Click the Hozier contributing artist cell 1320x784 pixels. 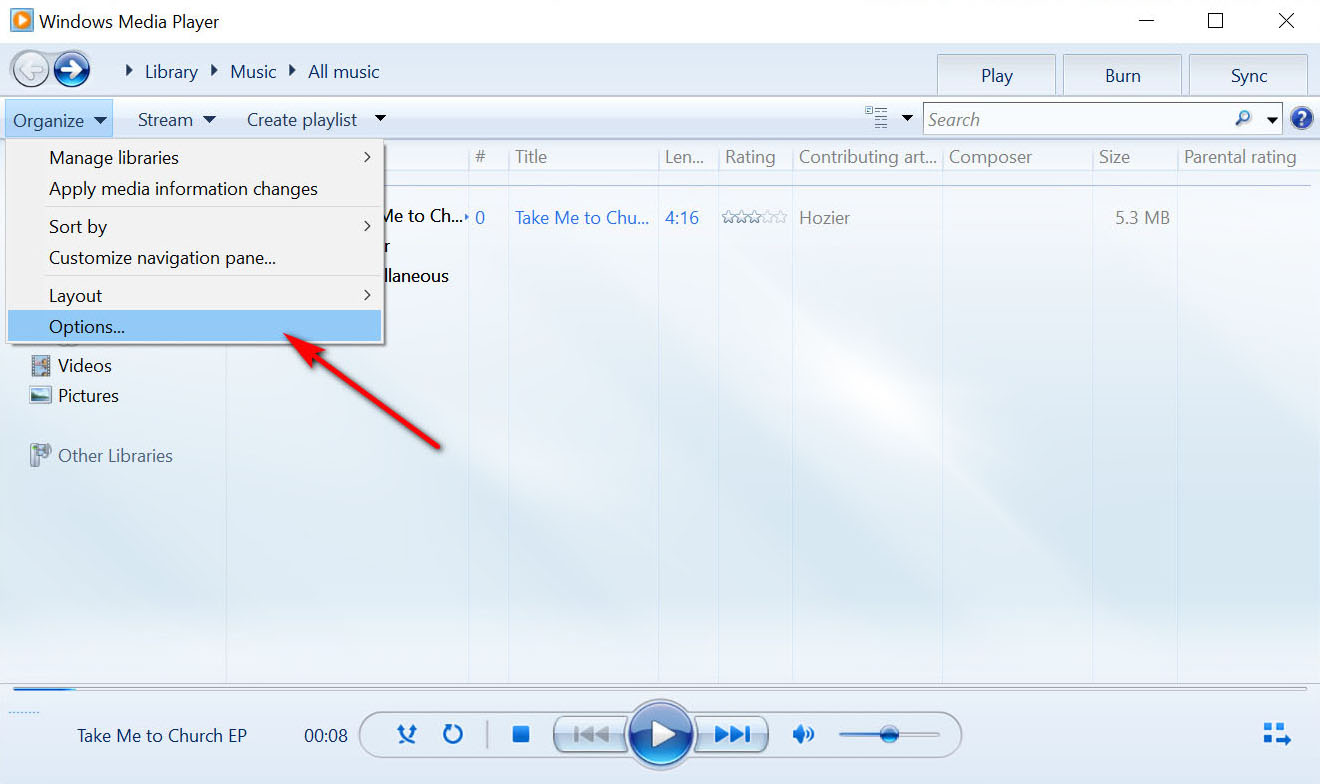click(824, 217)
